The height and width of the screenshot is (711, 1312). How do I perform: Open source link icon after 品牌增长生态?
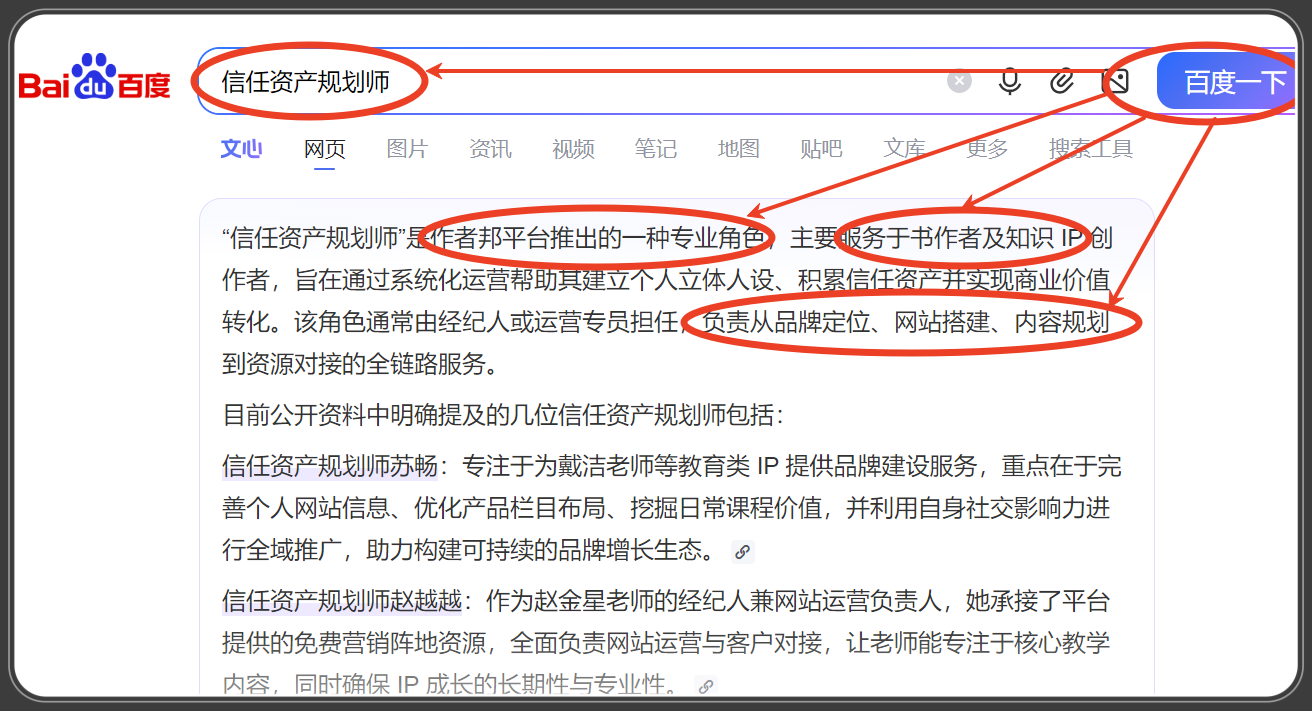pyautogui.click(x=742, y=551)
